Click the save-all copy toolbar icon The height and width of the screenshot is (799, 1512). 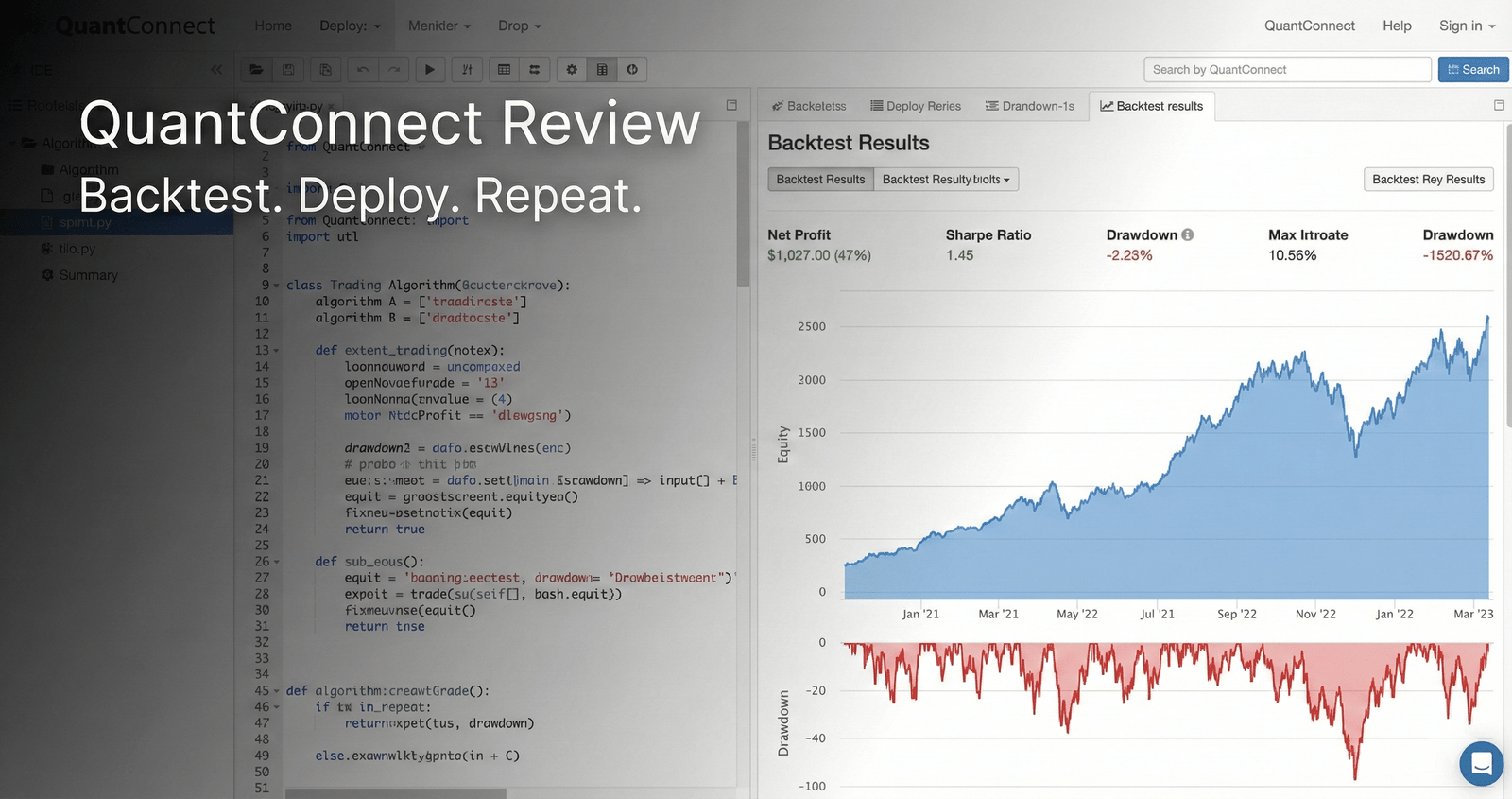pyautogui.click(x=325, y=69)
